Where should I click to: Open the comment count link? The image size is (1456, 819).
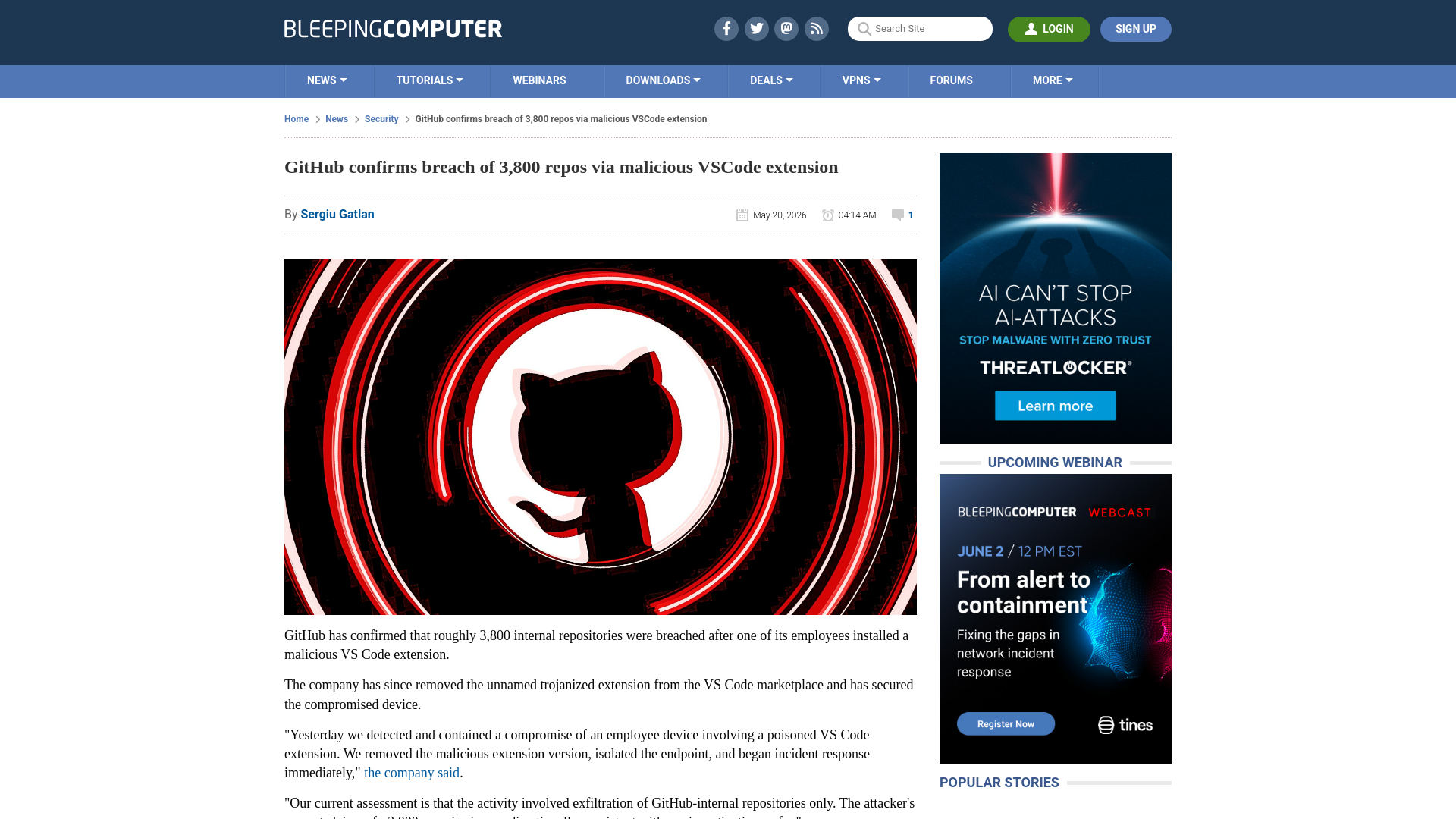point(911,215)
